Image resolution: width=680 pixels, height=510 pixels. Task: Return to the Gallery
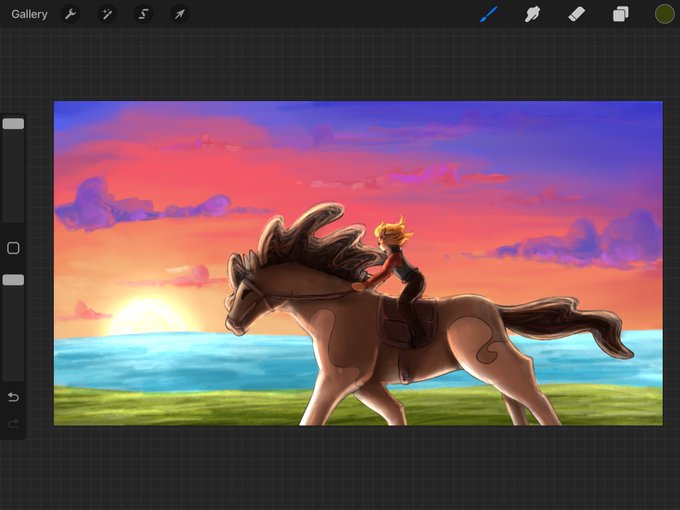pyautogui.click(x=29, y=14)
